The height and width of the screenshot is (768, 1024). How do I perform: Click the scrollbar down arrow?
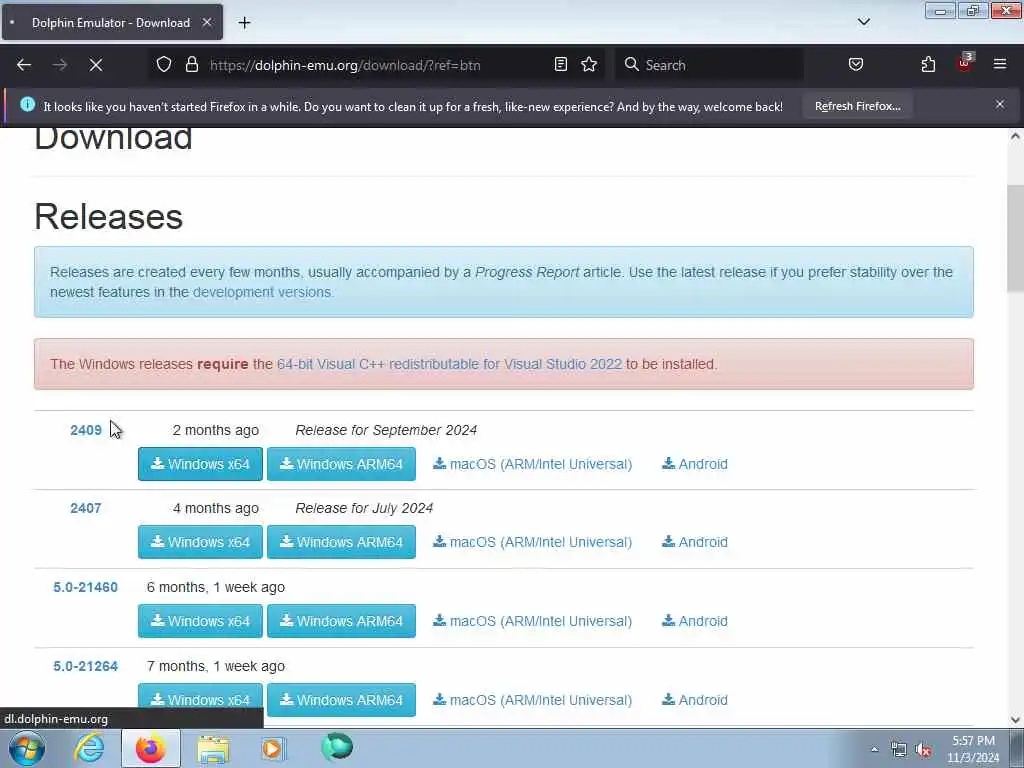pyautogui.click(x=1015, y=720)
